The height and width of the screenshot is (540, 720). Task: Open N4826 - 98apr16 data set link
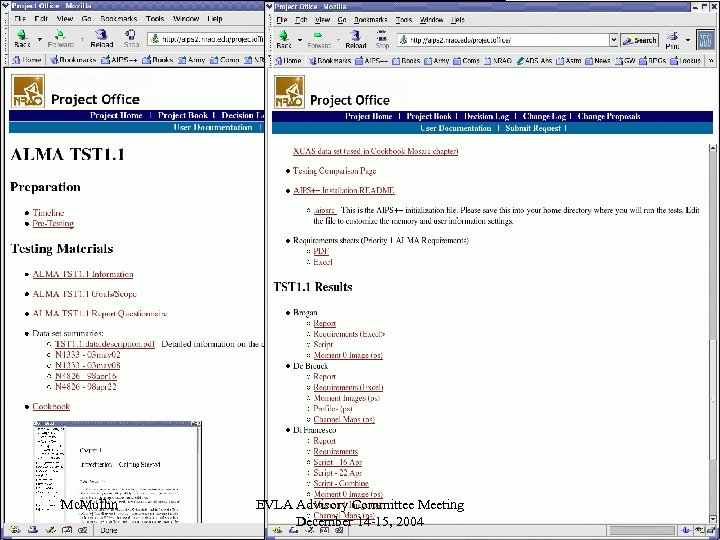coord(86,376)
